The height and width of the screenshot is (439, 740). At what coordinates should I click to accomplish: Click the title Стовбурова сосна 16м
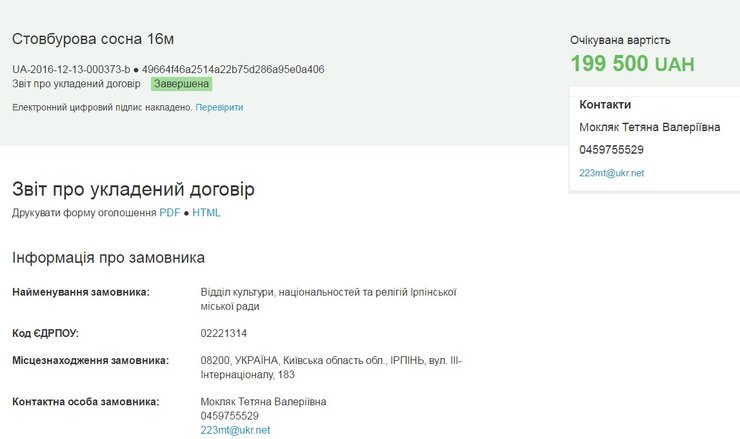[x=93, y=39]
